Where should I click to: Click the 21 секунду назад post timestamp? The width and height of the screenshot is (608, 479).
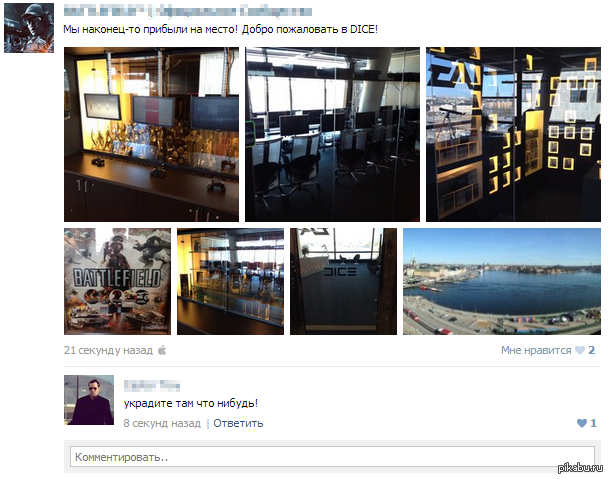(109, 350)
